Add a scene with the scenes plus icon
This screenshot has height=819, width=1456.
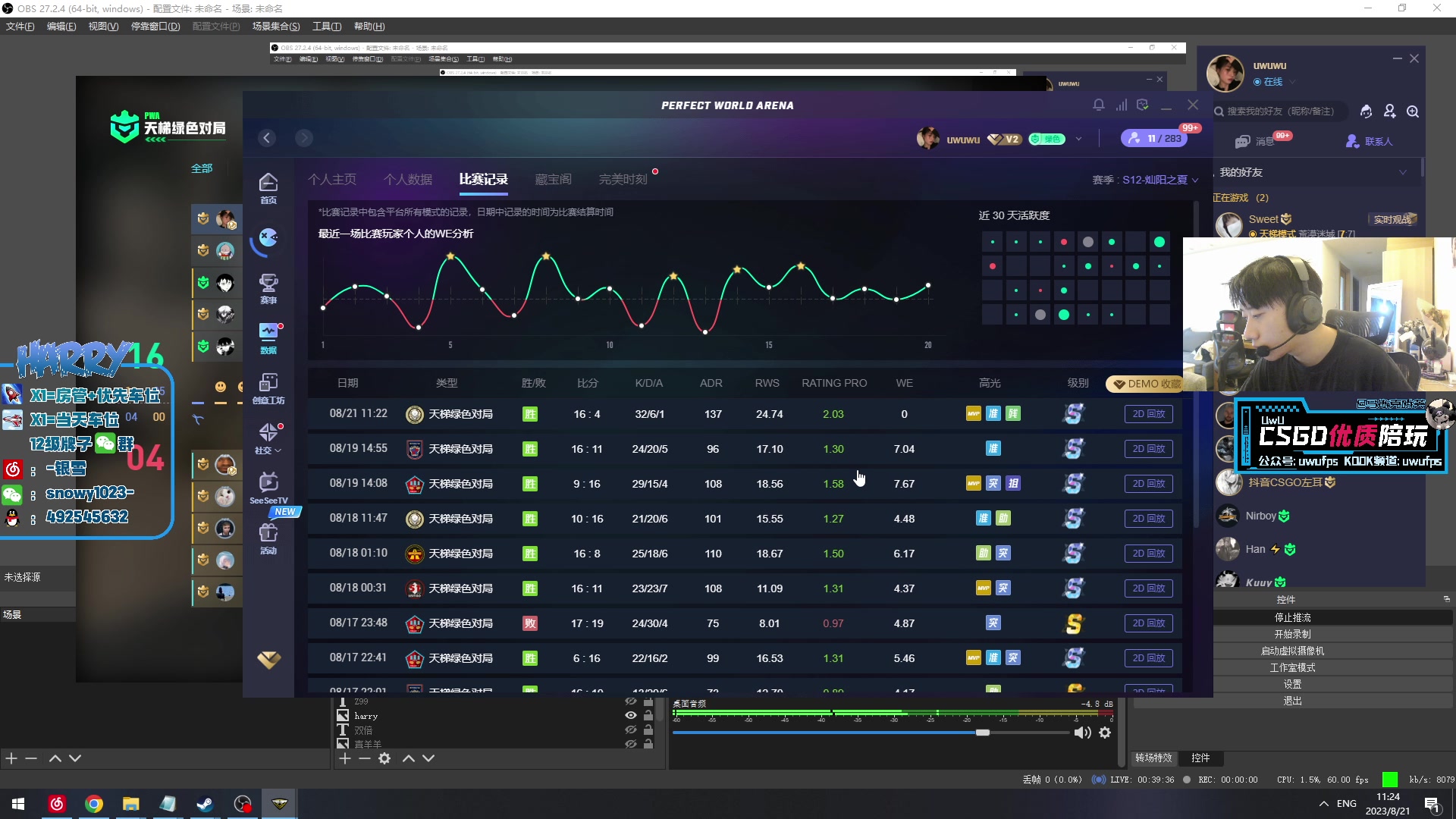pyautogui.click(x=11, y=758)
